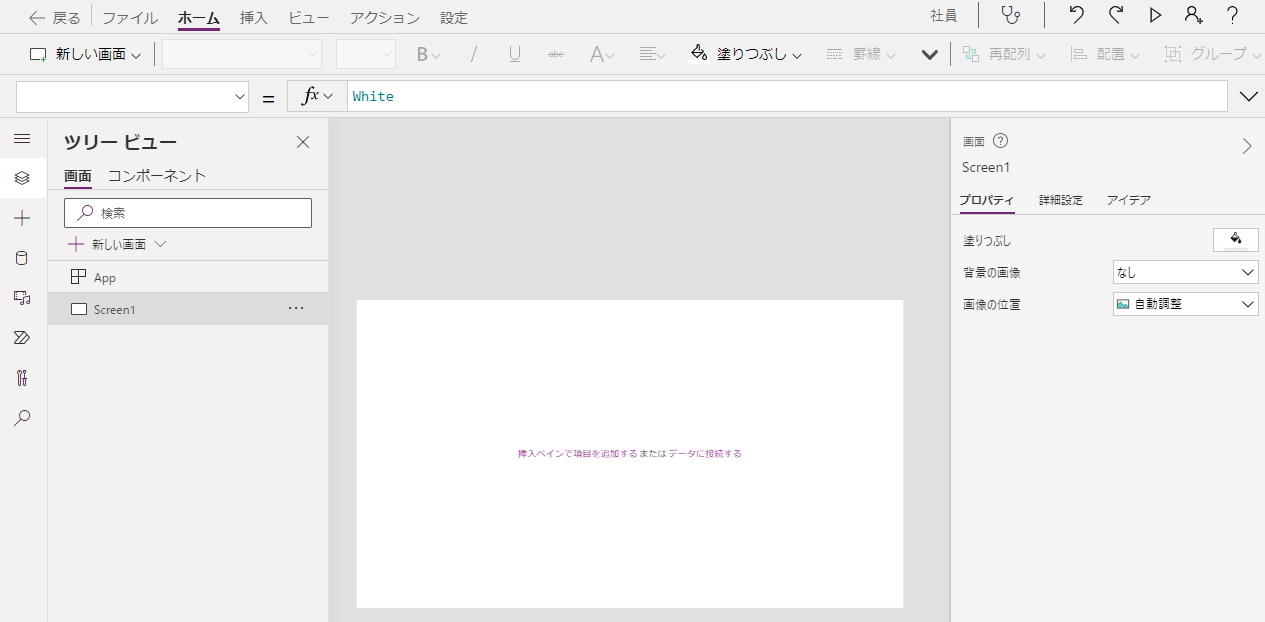
Task: Open the Power Automate panel
Action: pyautogui.click(x=22, y=337)
